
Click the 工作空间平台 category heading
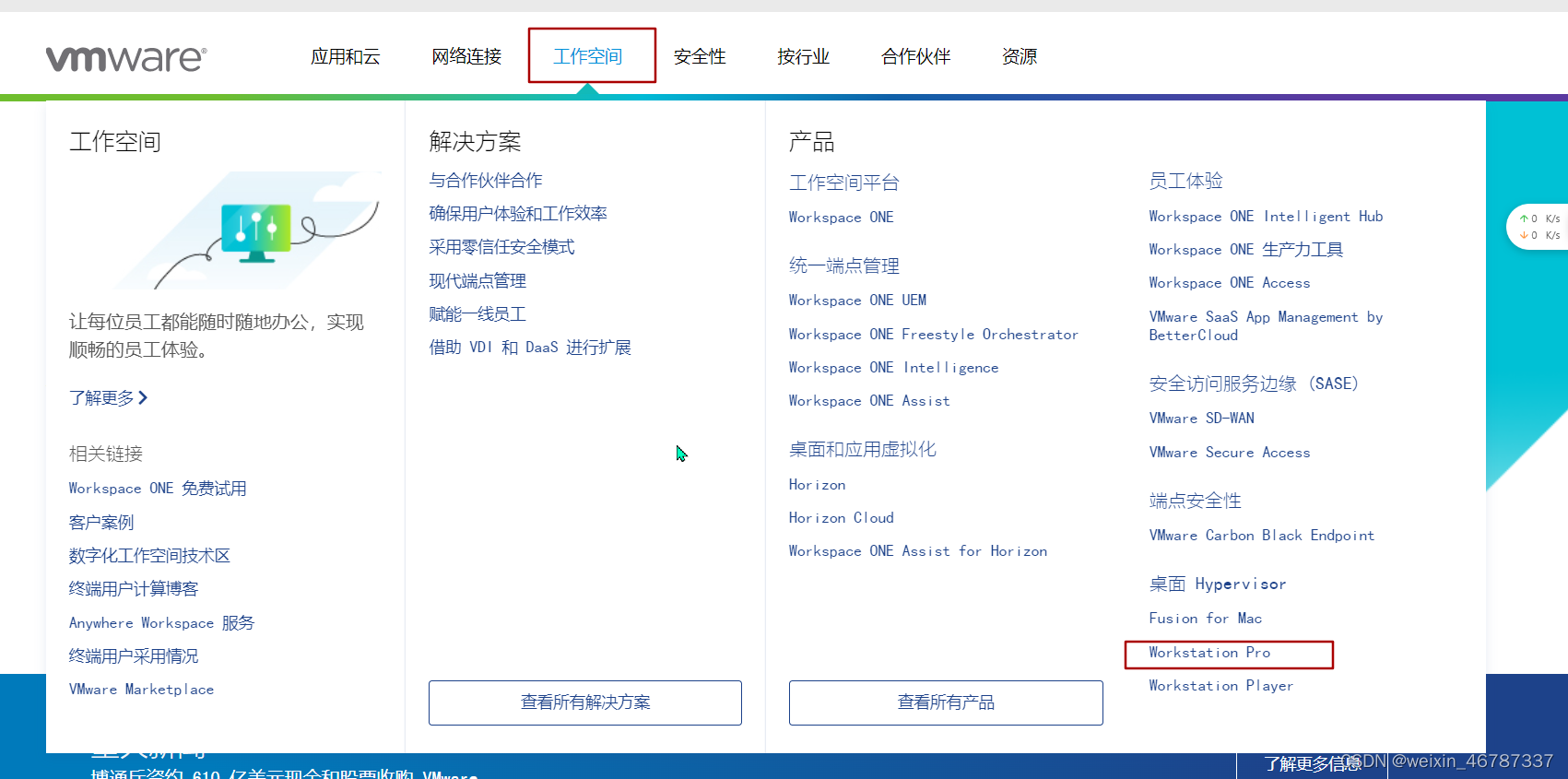click(844, 183)
